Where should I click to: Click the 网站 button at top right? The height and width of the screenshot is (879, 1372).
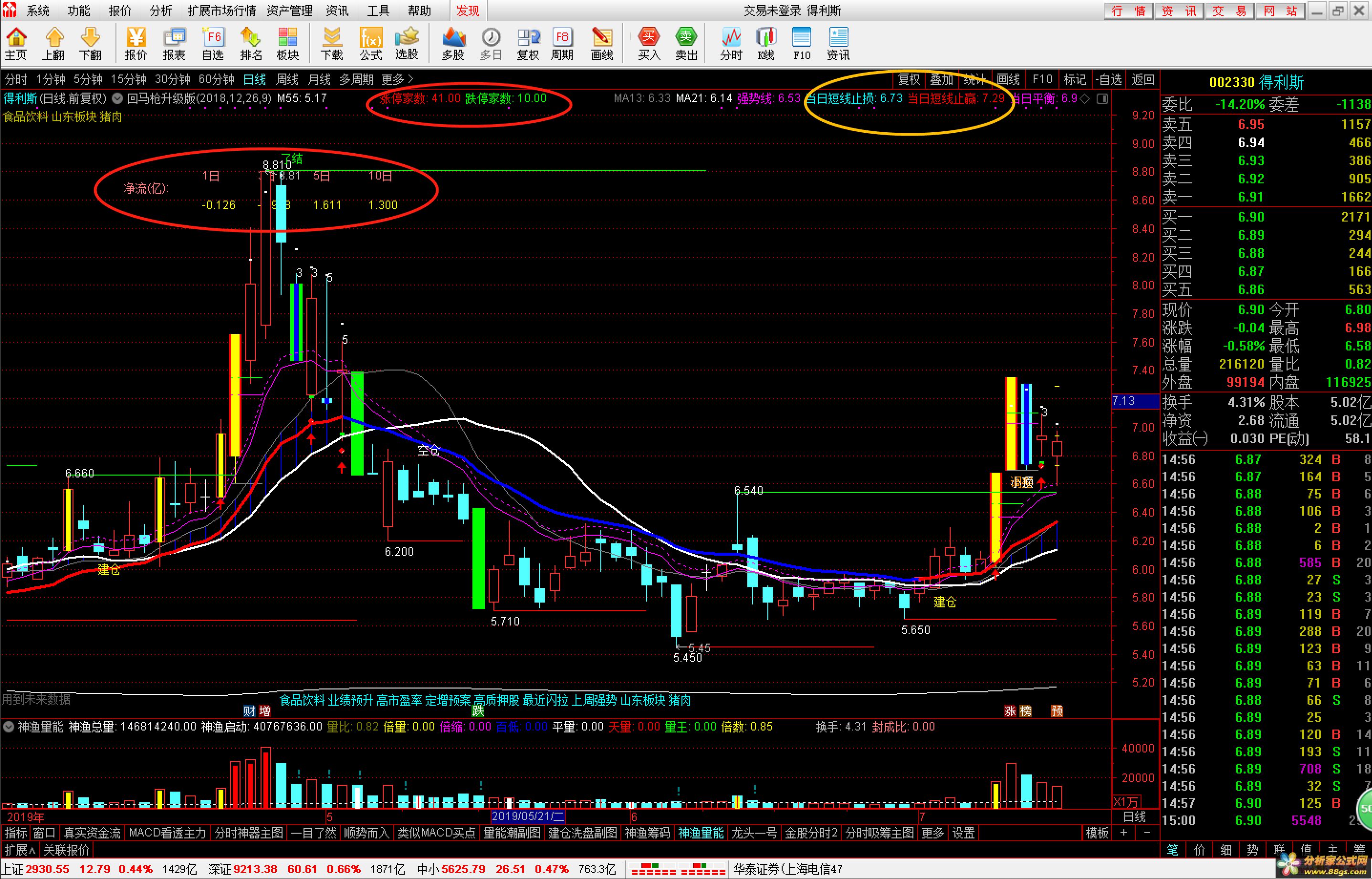click(x=1279, y=11)
